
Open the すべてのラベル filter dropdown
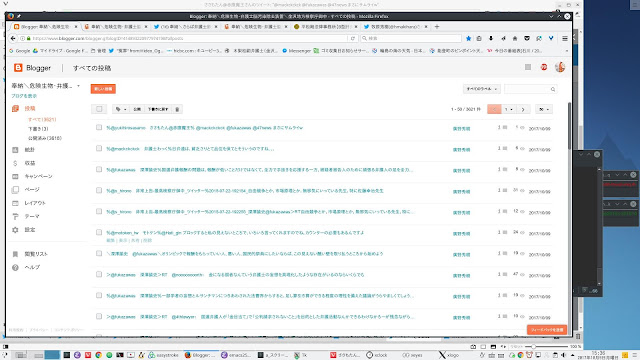pos(482,89)
